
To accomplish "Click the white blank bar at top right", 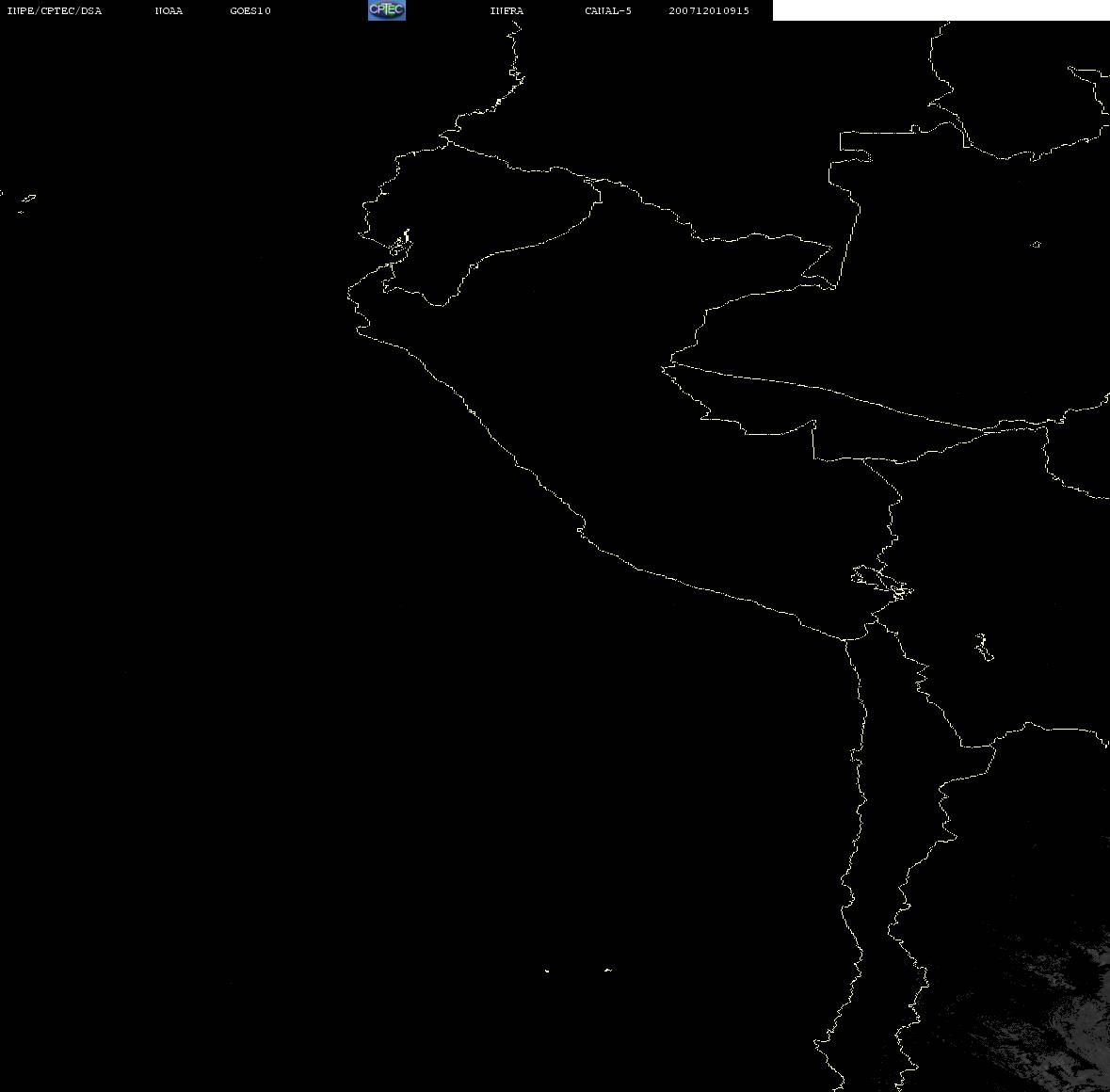I will pos(940,10).
